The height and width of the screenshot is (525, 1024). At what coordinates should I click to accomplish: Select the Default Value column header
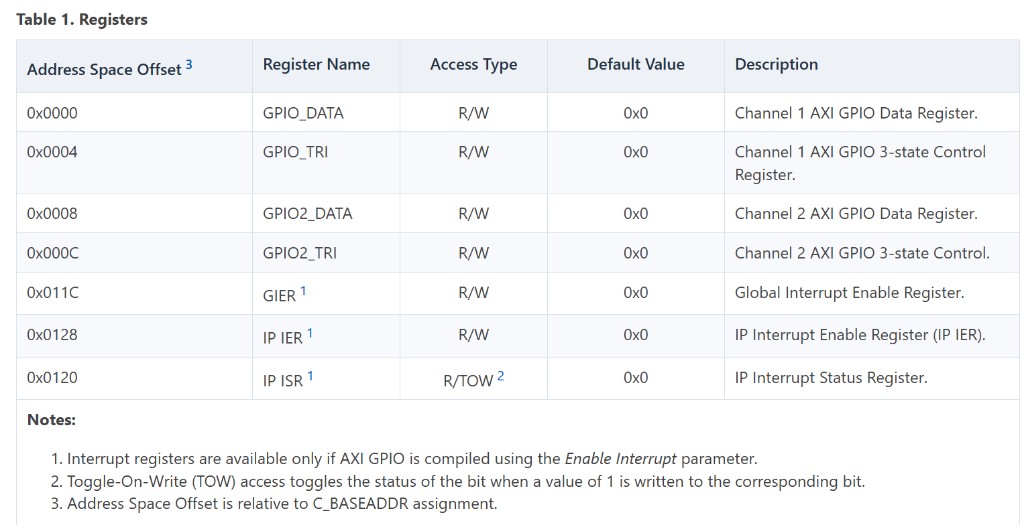pos(635,65)
